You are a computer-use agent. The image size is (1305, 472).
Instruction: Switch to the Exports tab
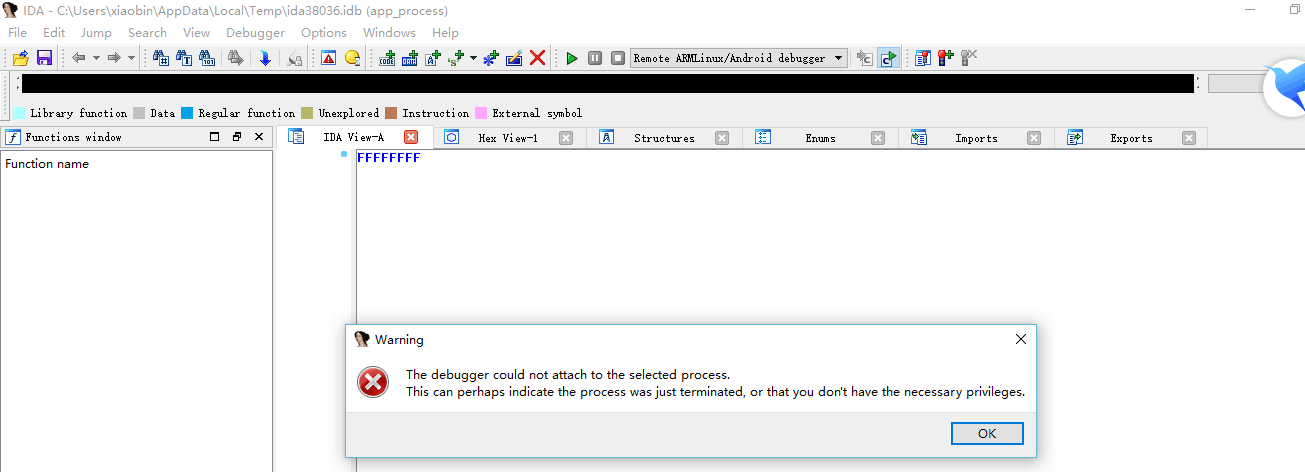point(1131,138)
